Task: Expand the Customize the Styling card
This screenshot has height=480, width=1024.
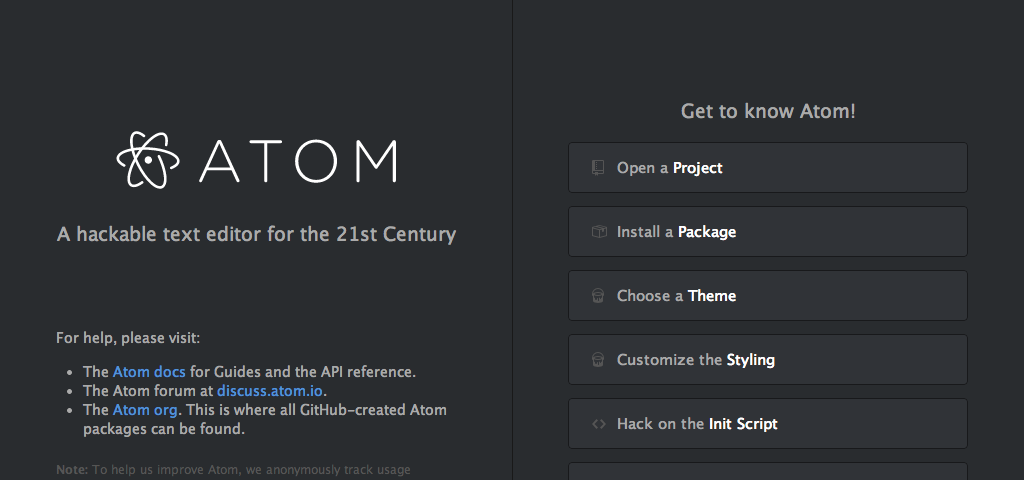Action: [767, 360]
